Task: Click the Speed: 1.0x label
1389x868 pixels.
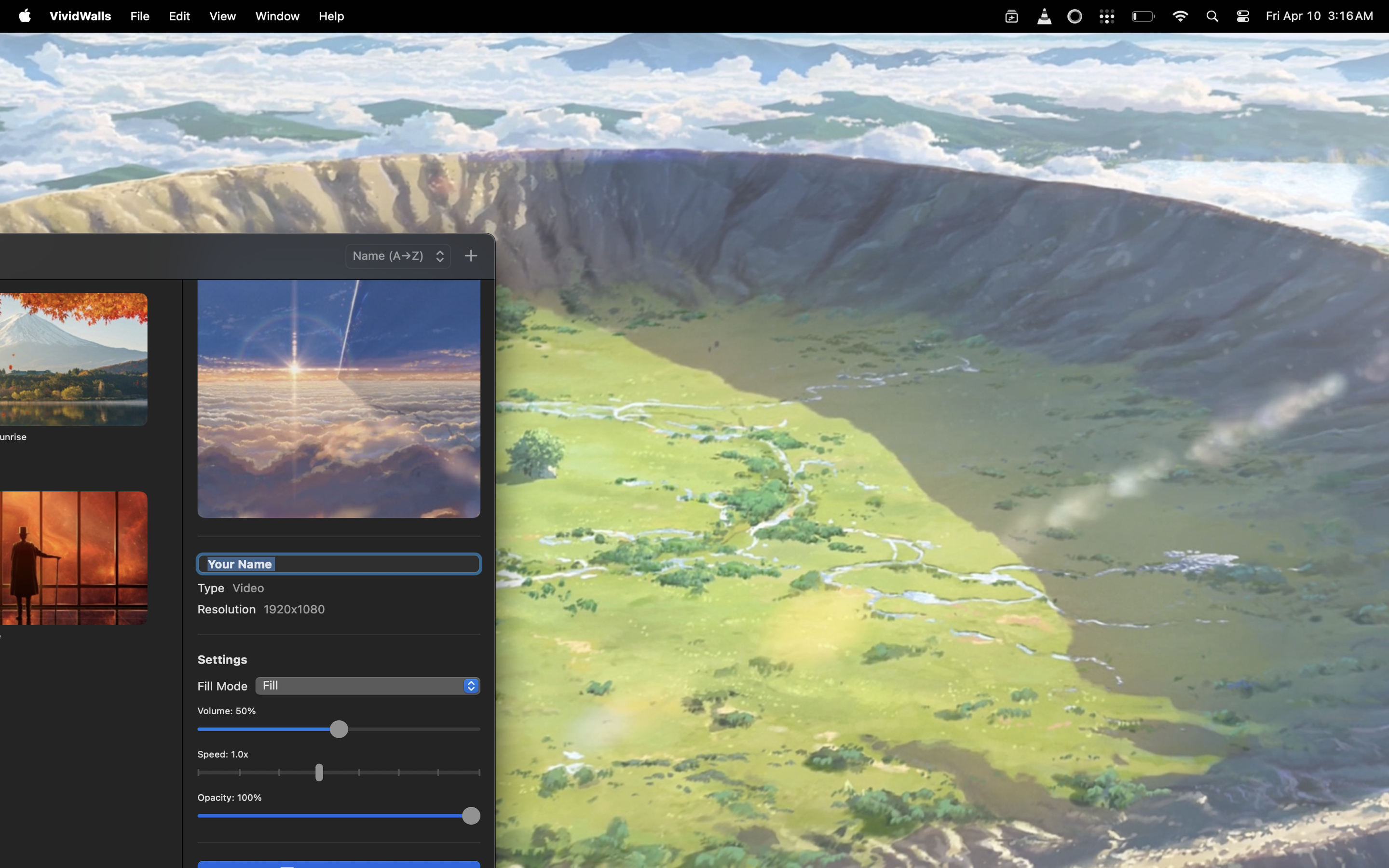Action: (223, 754)
